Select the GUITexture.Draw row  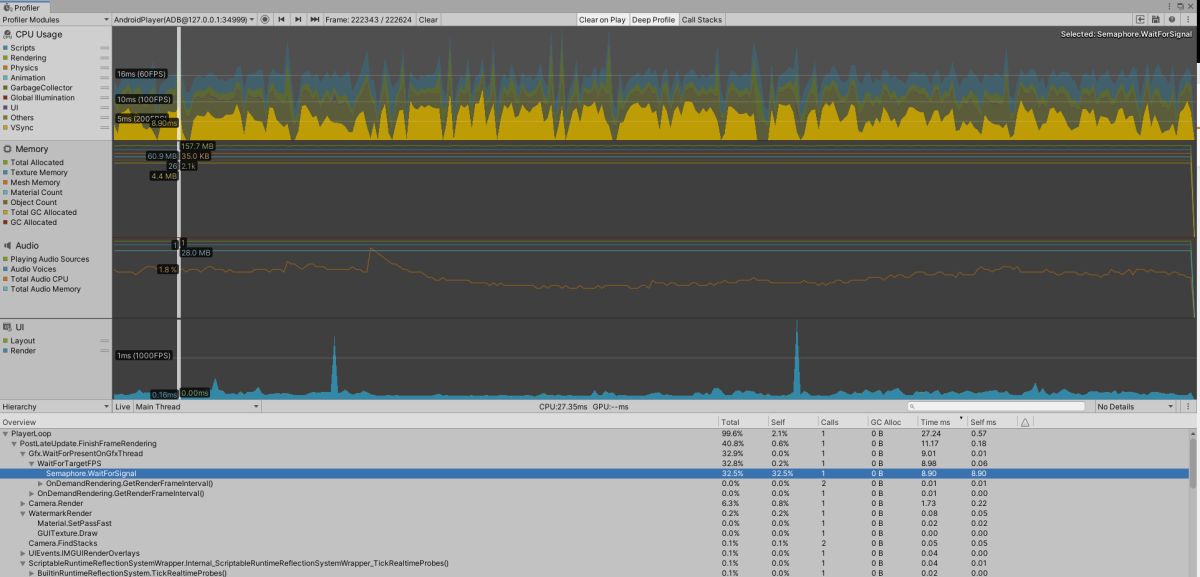596,533
